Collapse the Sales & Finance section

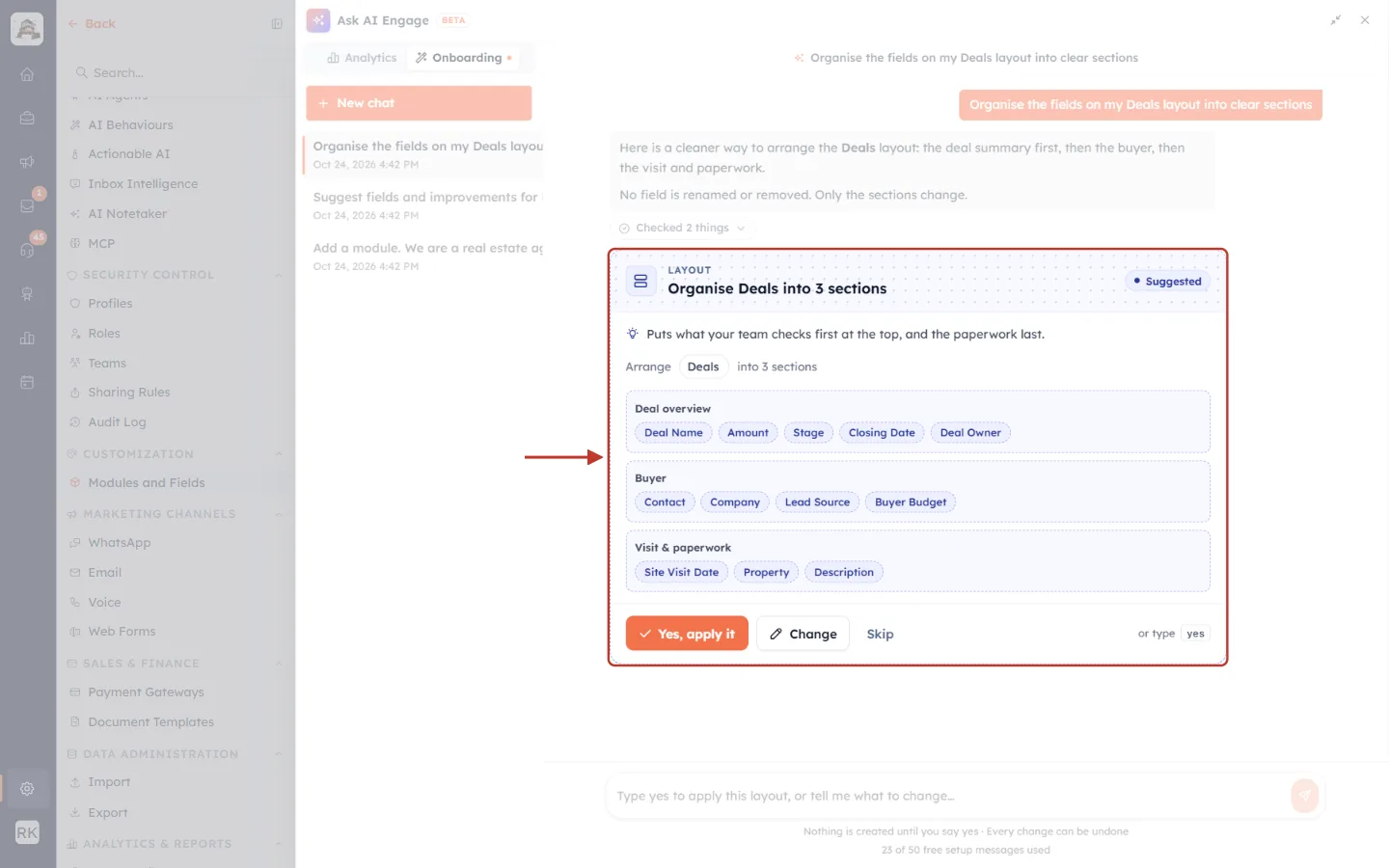[279, 664]
